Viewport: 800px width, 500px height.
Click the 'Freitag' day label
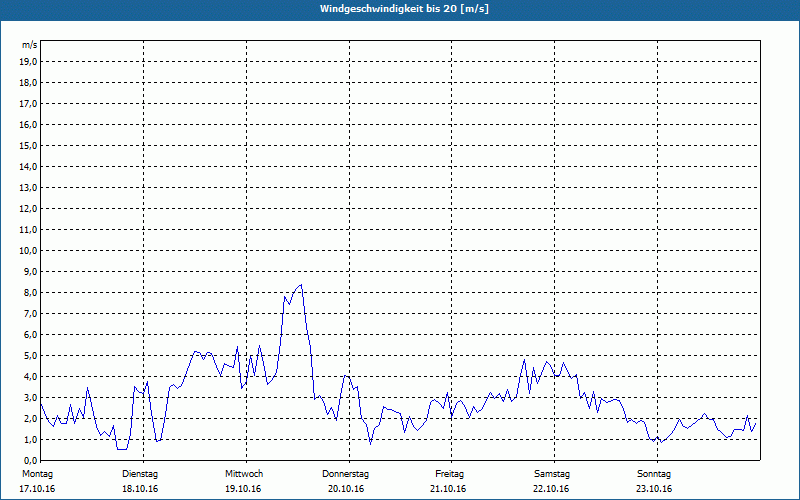[449, 474]
